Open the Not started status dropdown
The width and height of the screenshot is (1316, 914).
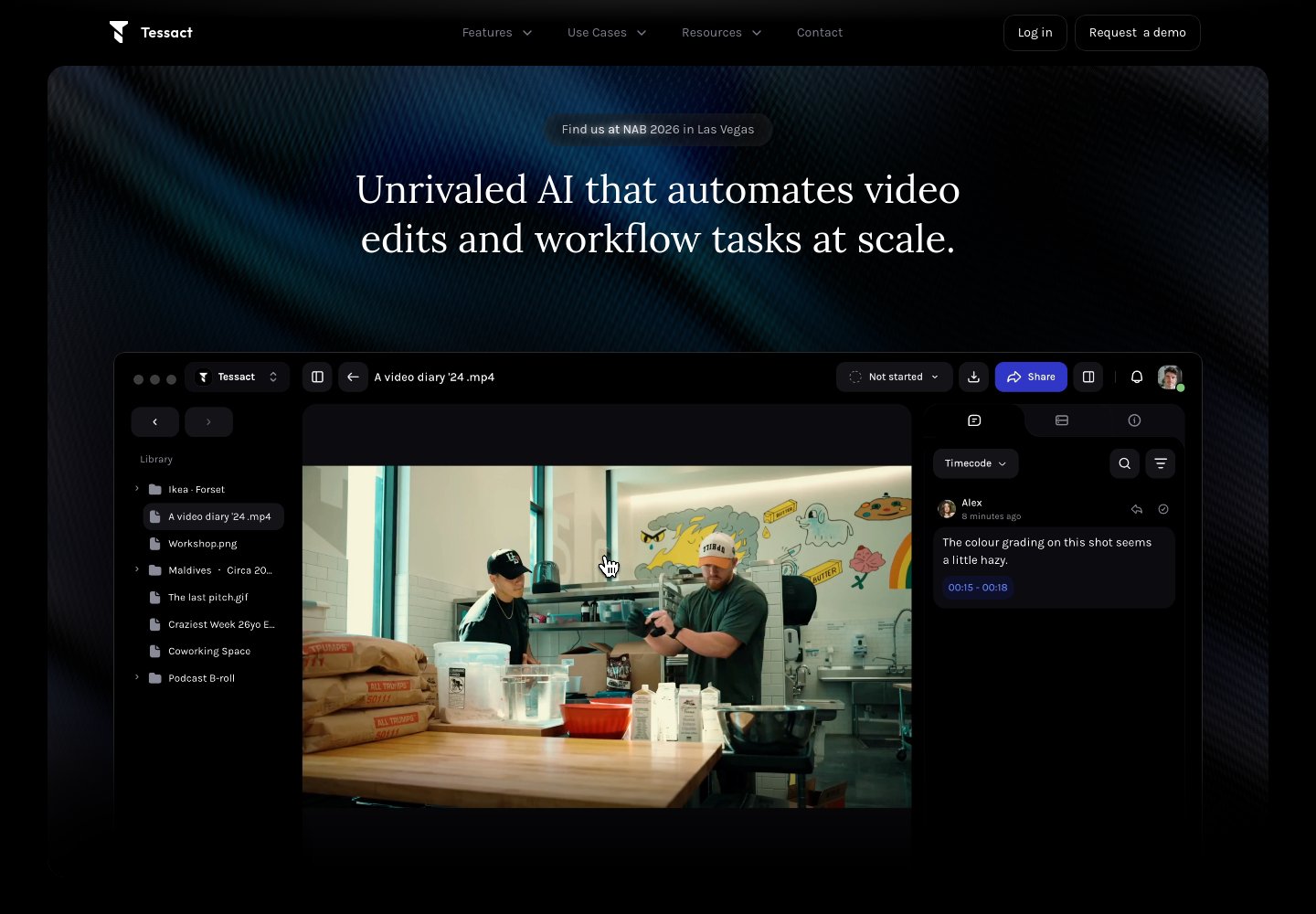(x=894, y=377)
